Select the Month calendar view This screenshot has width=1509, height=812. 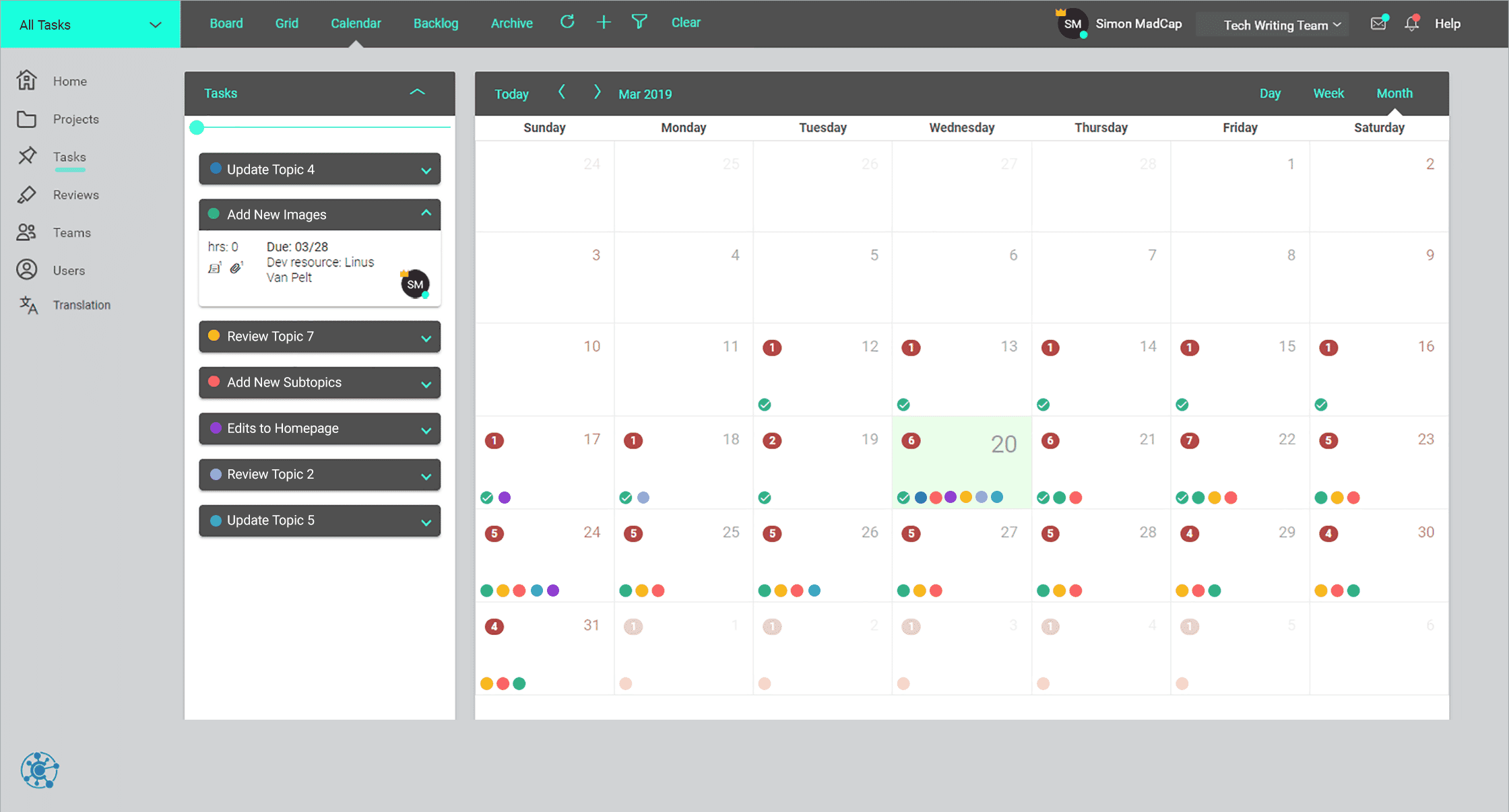tap(1394, 93)
